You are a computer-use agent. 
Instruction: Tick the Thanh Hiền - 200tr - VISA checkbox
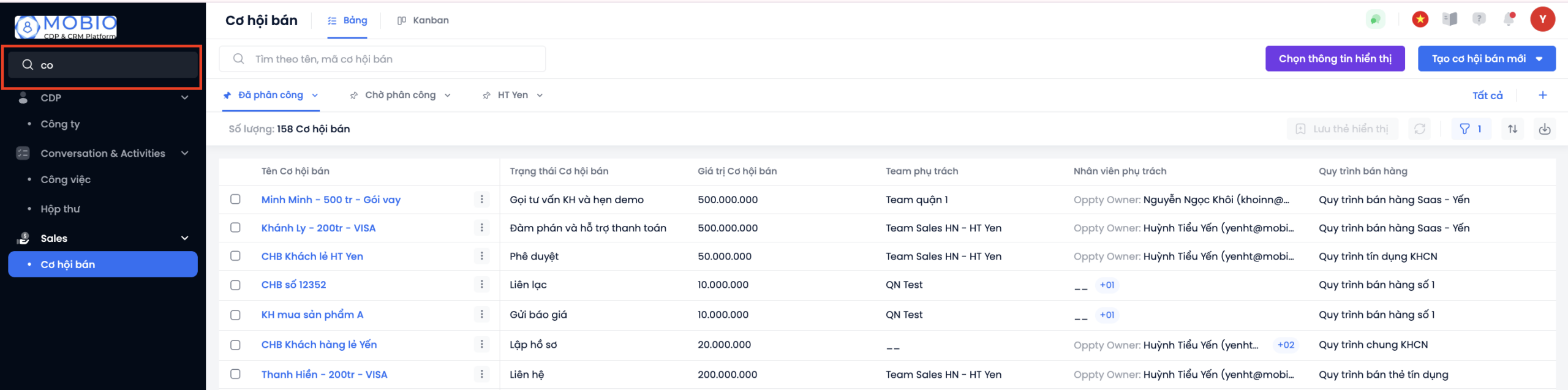point(235,374)
